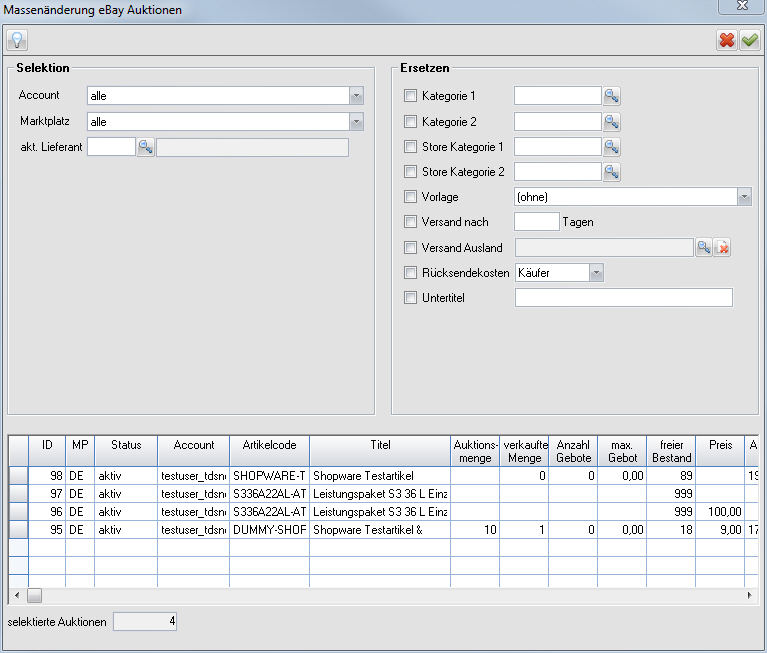Click the freier Bestand column header
This screenshot has height=653, width=767.
(671, 451)
